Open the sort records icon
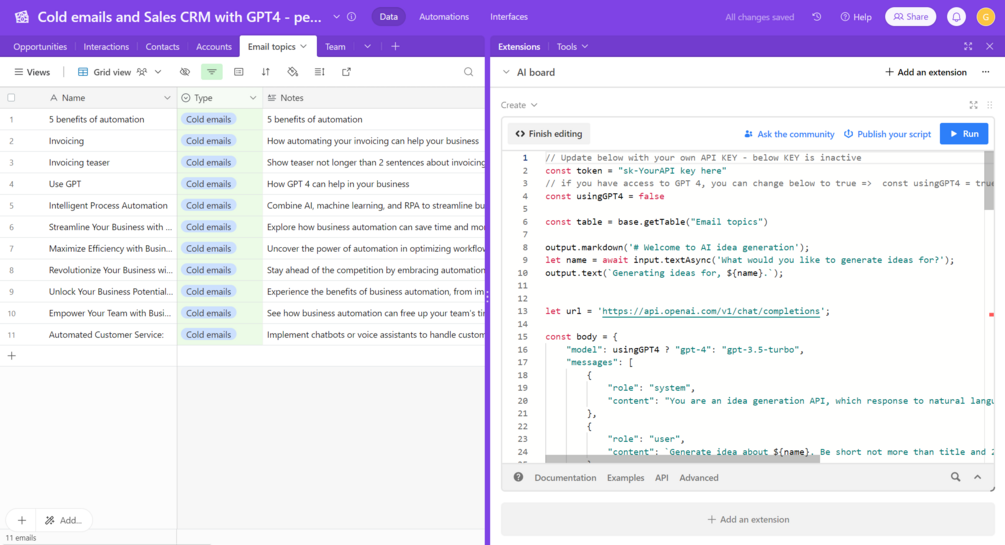This screenshot has width=1005, height=545. (x=265, y=72)
